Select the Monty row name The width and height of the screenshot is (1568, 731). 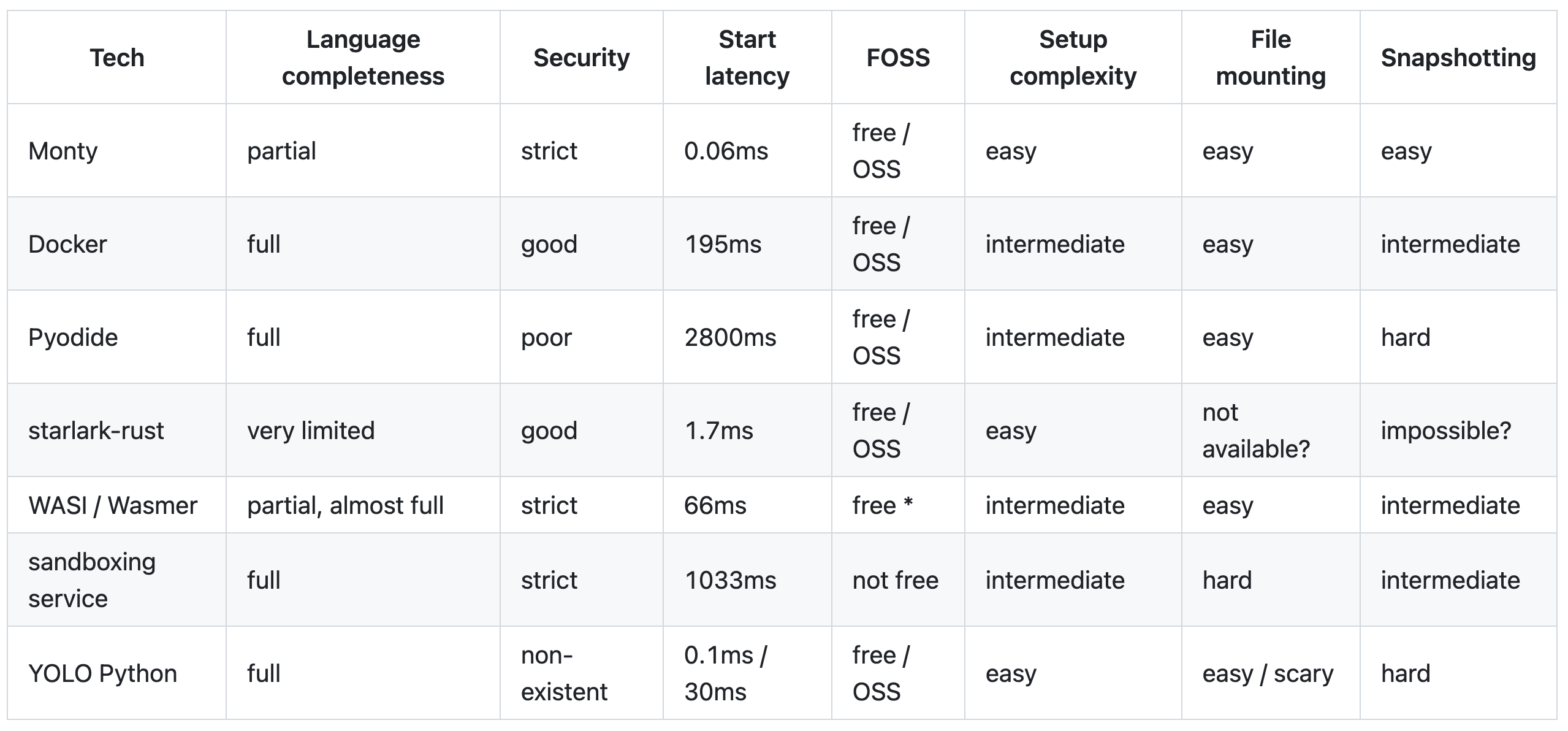[63, 151]
